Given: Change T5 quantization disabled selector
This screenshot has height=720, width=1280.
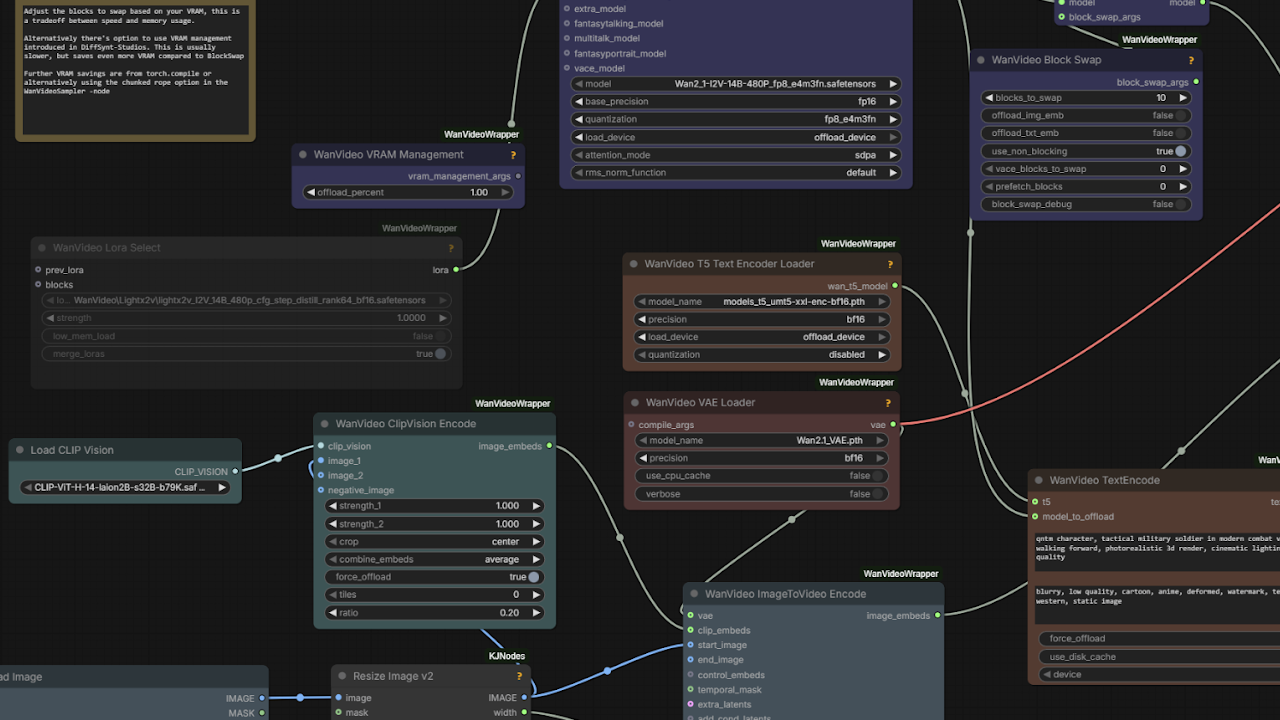Looking at the screenshot, I should pos(762,355).
